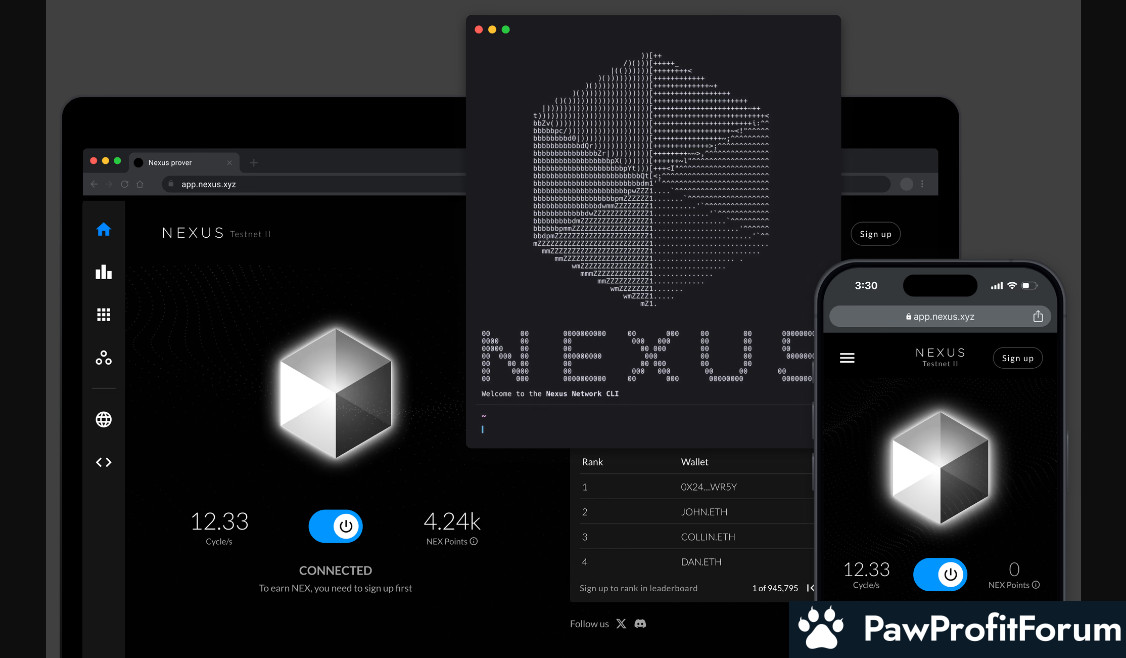The width and height of the screenshot is (1126, 658).
Task: Open the Discord social link icon
Action: coord(641,624)
